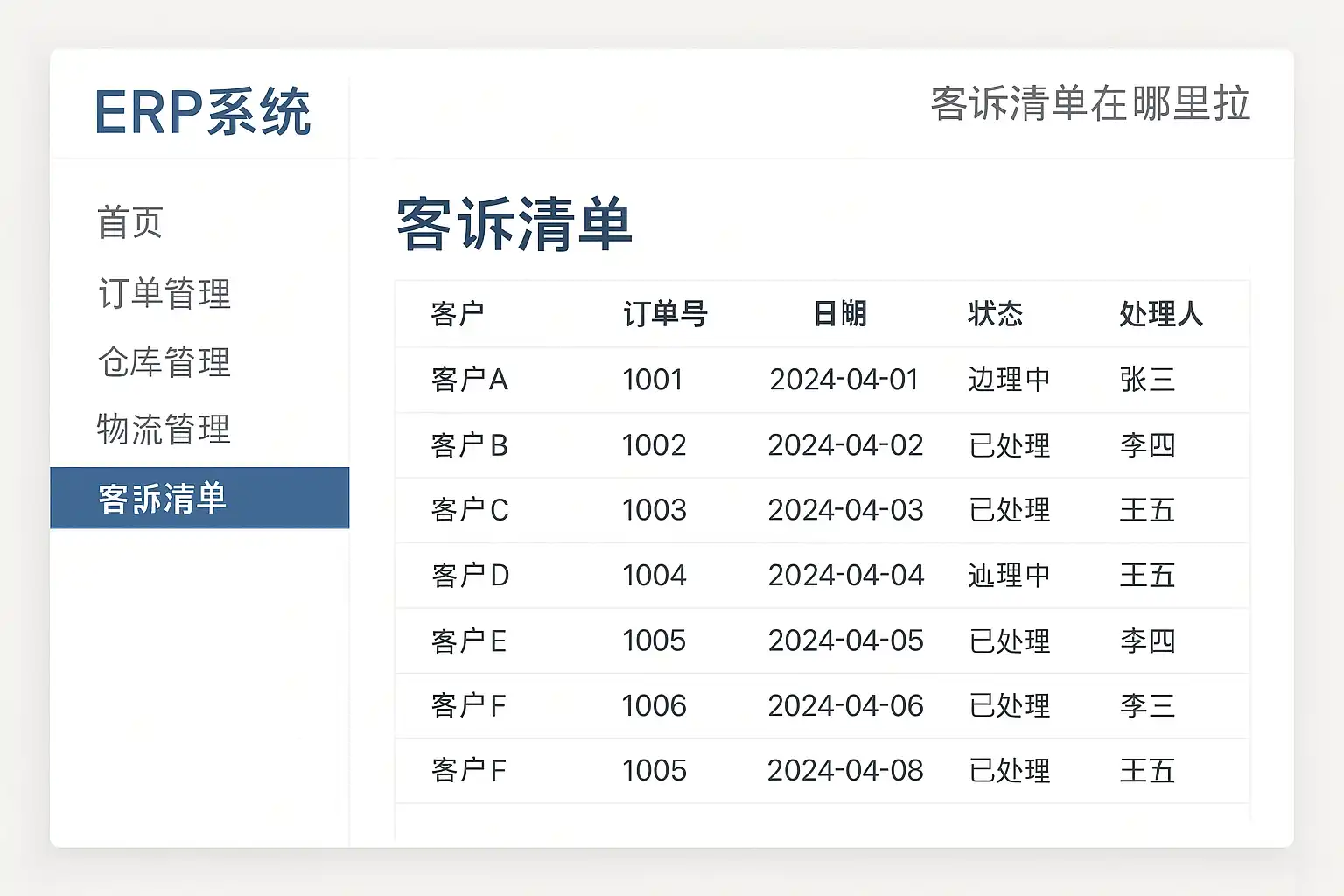Image resolution: width=1344 pixels, height=896 pixels.
Task: Click order 1005 in the 2024-04-08 row
Action: (654, 771)
